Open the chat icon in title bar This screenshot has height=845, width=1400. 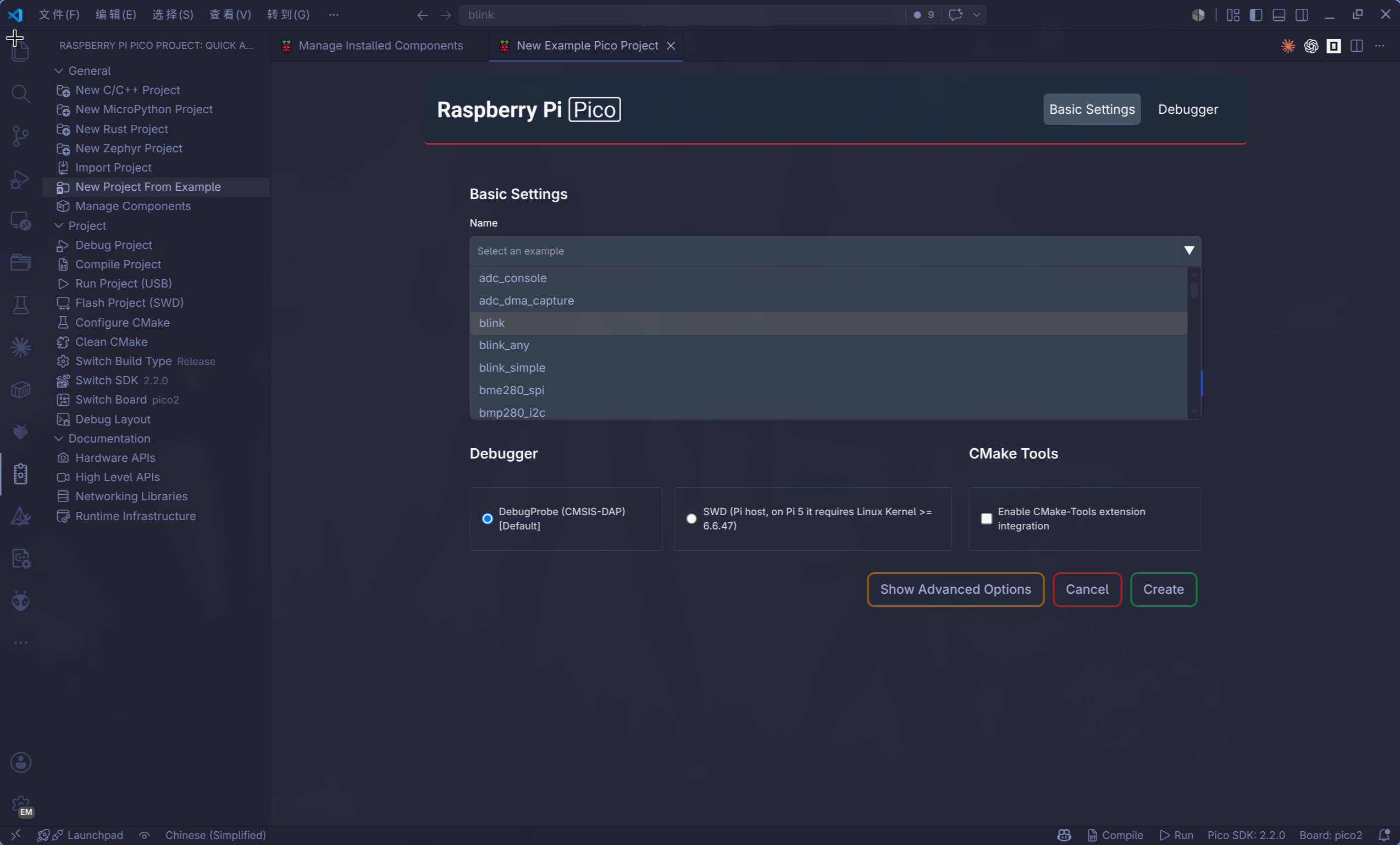click(x=955, y=15)
